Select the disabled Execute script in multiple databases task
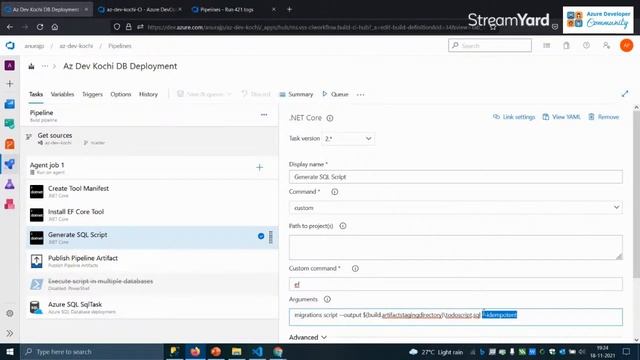Screen dimensions: 640x360 pyautogui.click(x=151, y=284)
